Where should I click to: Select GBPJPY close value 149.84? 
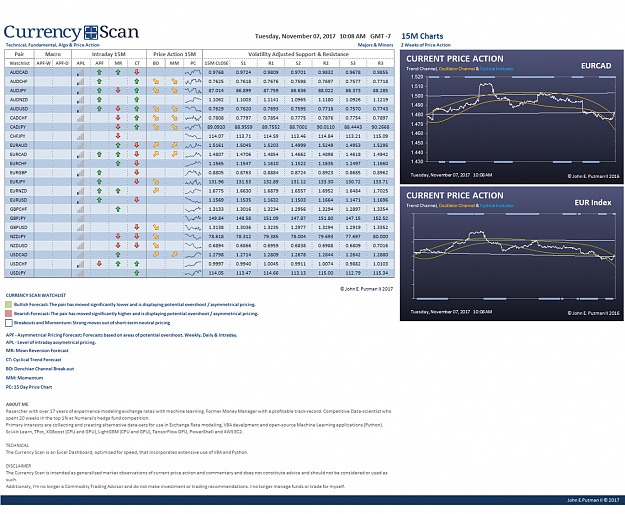coord(216,218)
